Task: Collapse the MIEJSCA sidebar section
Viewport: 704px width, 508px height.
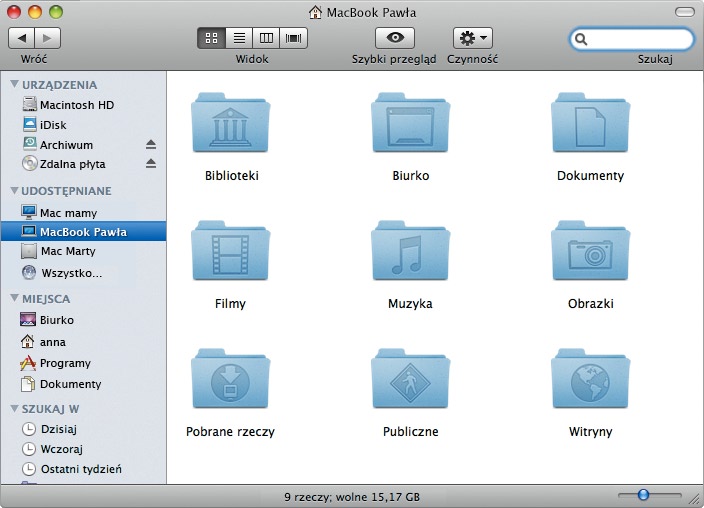Action: click(x=14, y=298)
